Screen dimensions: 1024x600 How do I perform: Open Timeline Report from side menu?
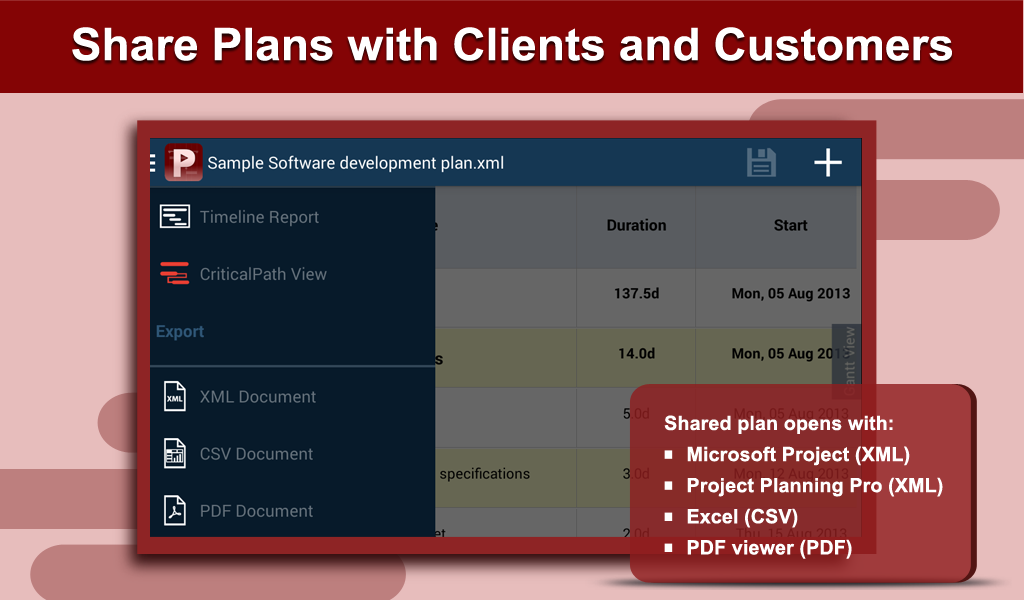pos(259,217)
